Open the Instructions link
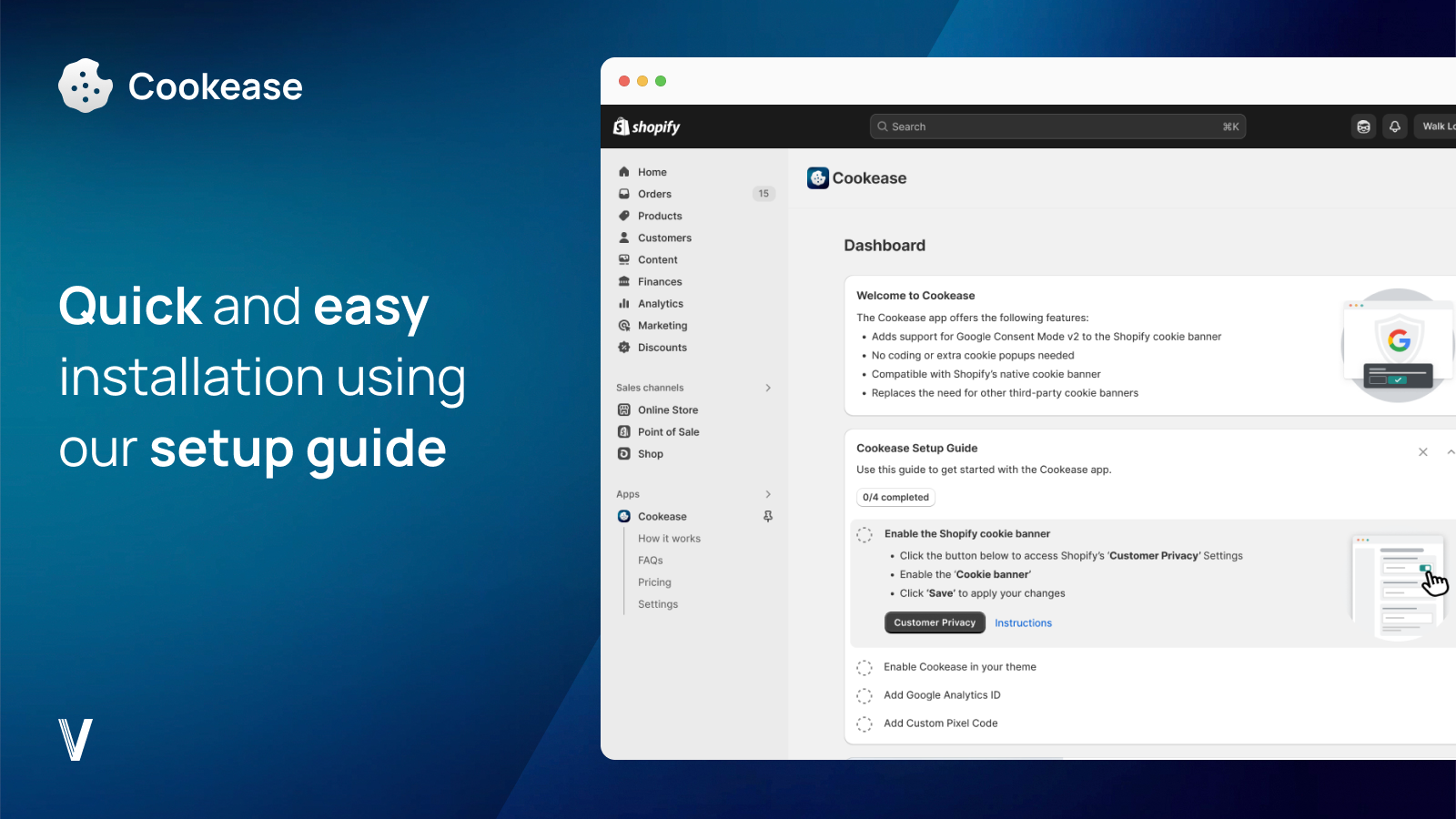Viewport: 1456px width, 819px height. 1023,622
